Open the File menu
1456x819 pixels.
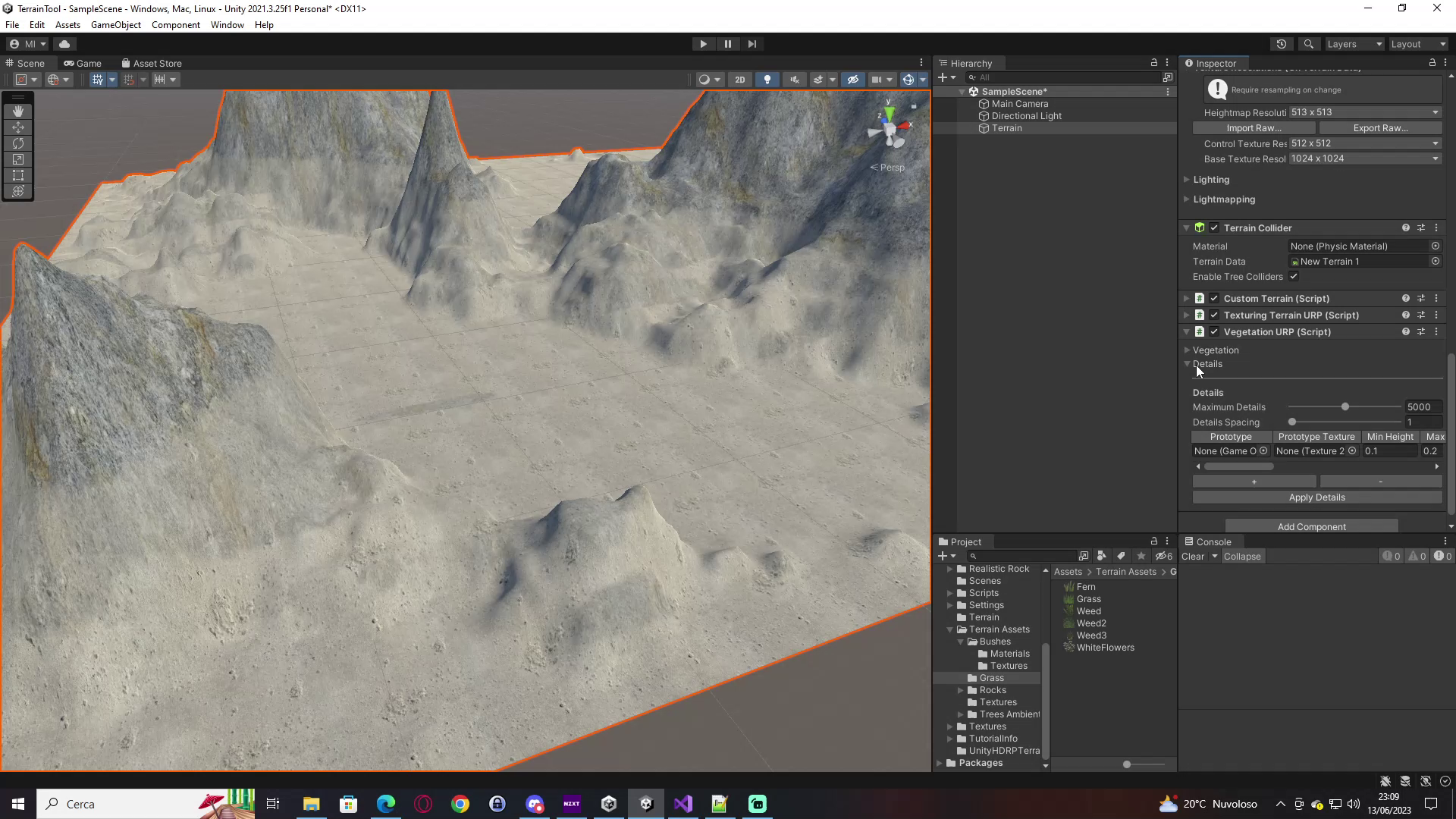[12, 25]
